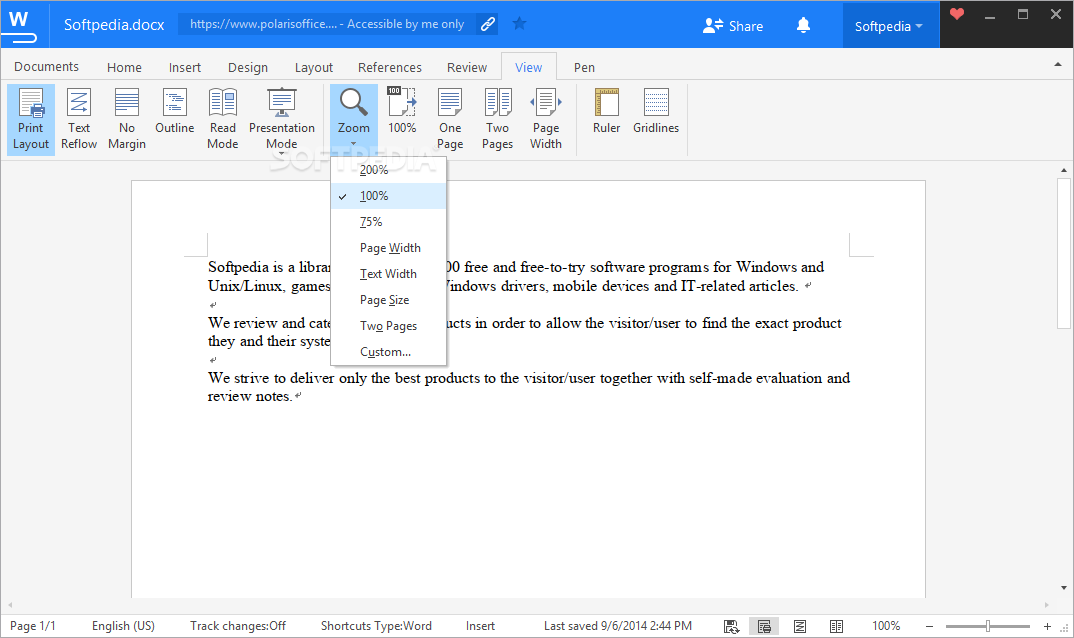Viewport: 1074px width, 638px height.
Task: Click the red heart icon
Action: click(957, 14)
